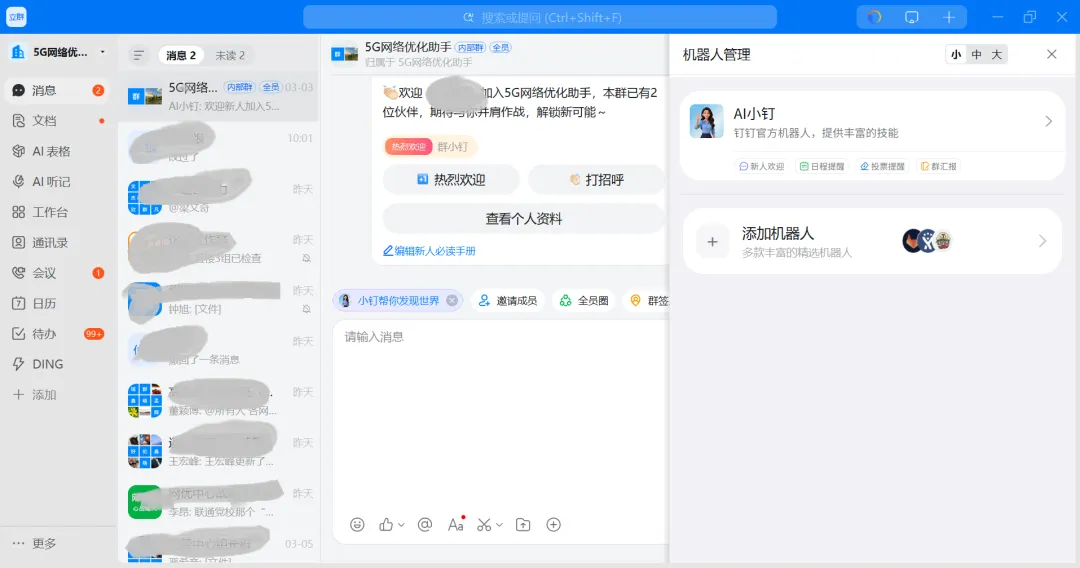Screen dimensions: 1080x568
Task: Click the 投票提醒 skill tag
Action: click(882, 166)
